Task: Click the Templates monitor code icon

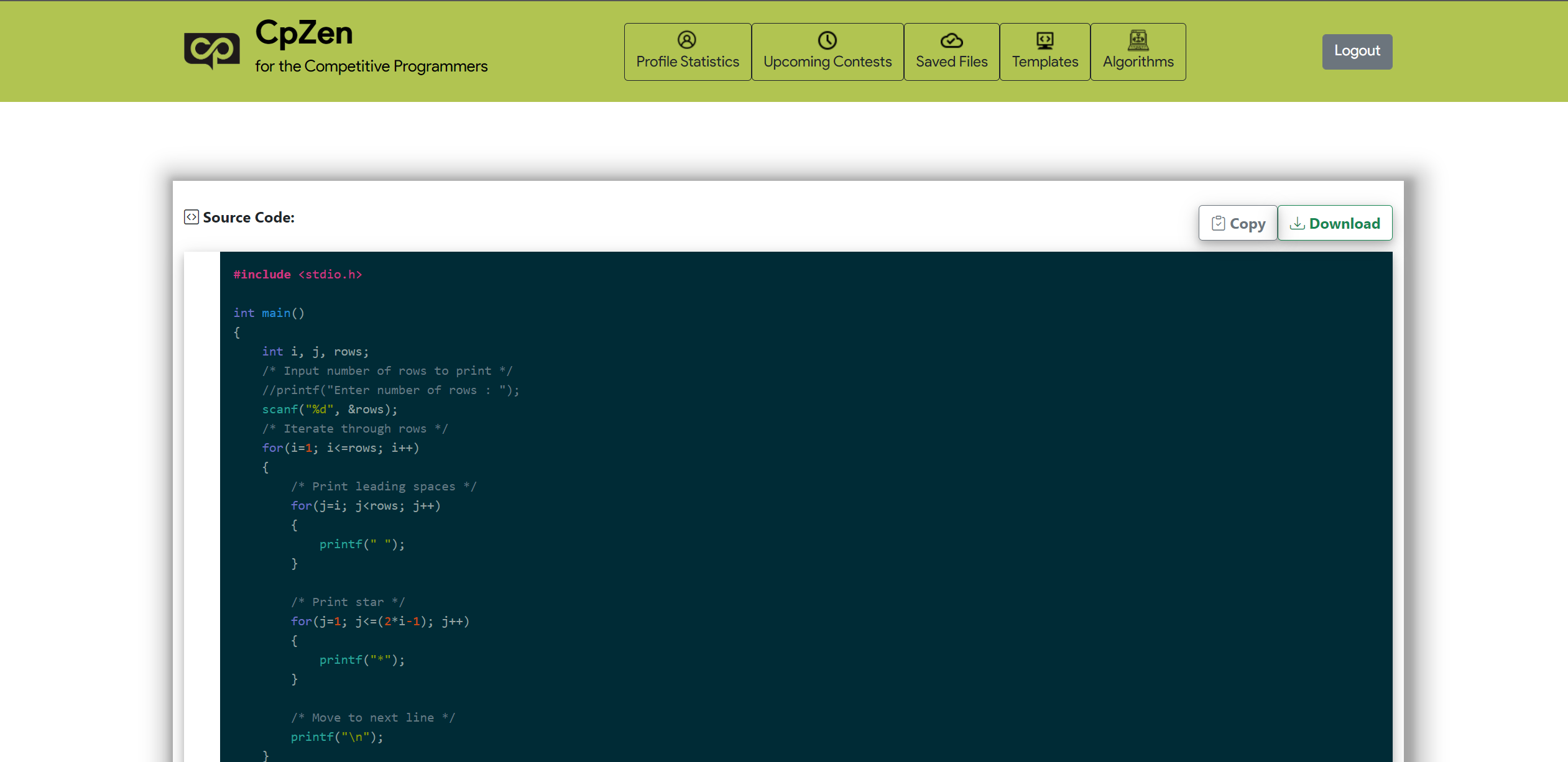Action: [1045, 41]
